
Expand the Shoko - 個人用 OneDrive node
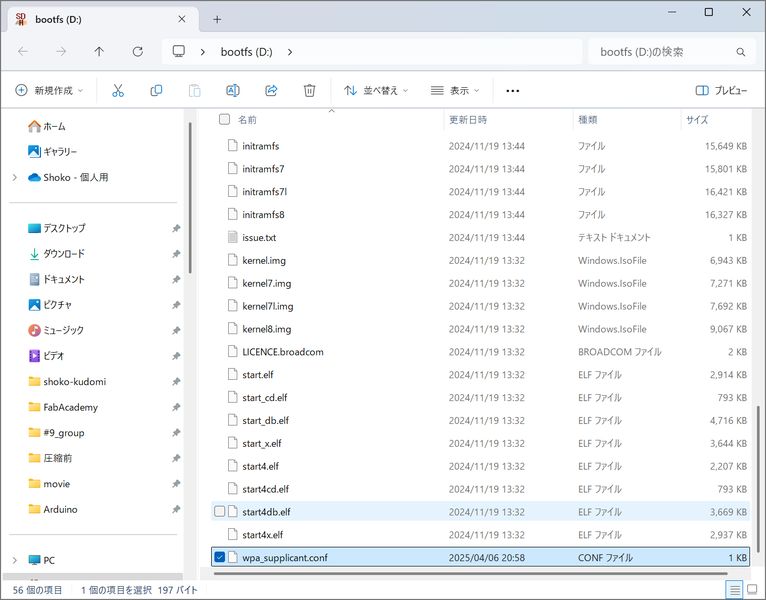pyautogui.click(x=15, y=177)
